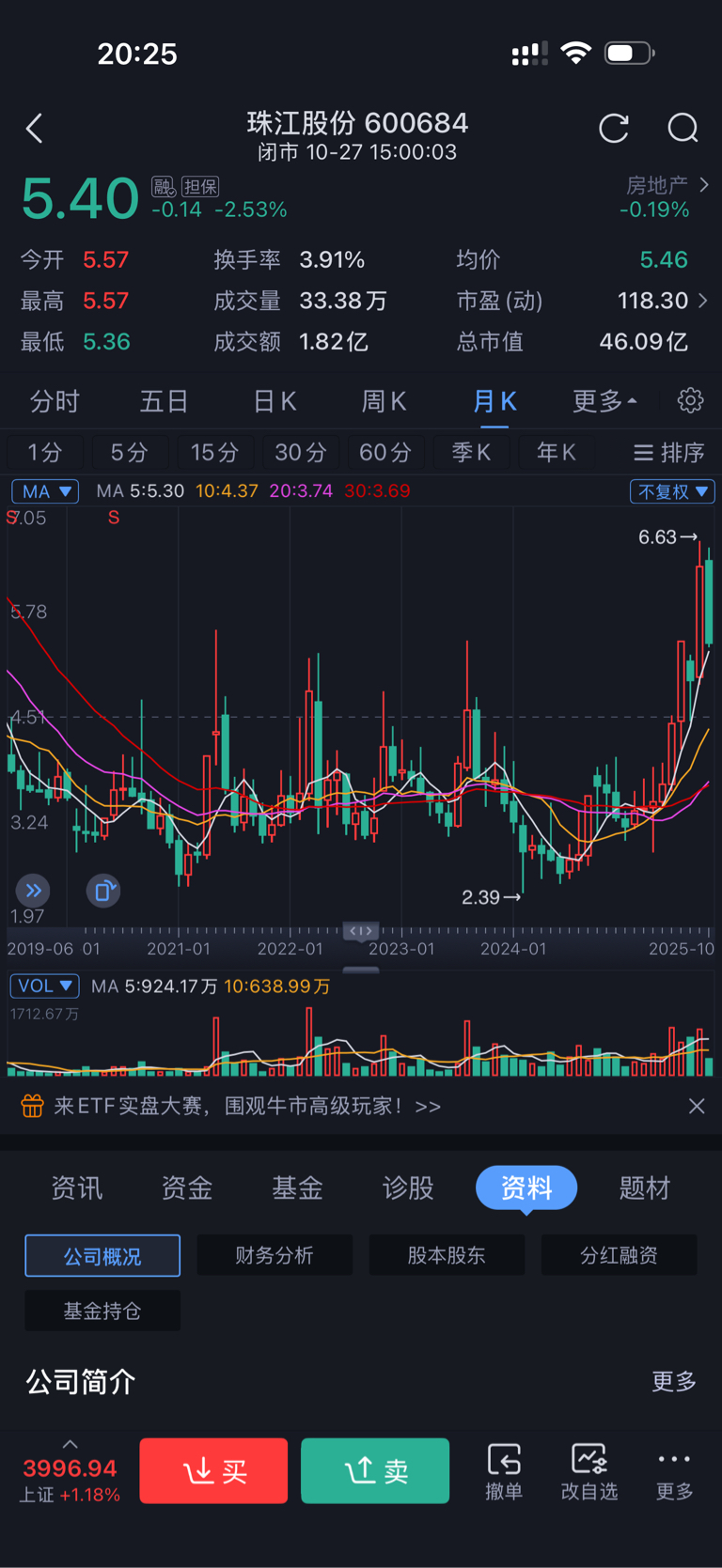Image resolution: width=722 pixels, height=1568 pixels.
Task: Open the VOL indicator dropdown
Action: pos(44,986)
